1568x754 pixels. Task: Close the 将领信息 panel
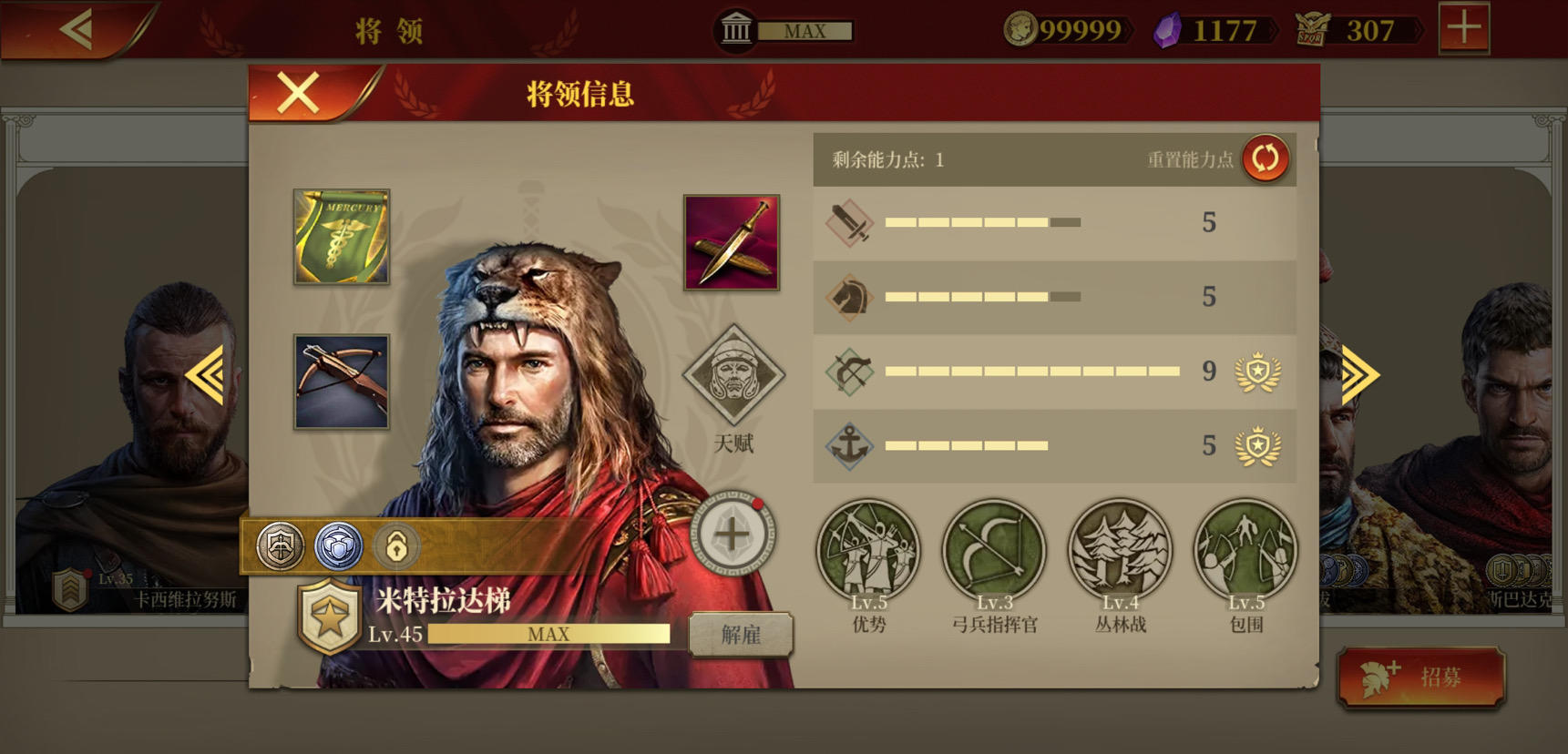tap(299, 93)
